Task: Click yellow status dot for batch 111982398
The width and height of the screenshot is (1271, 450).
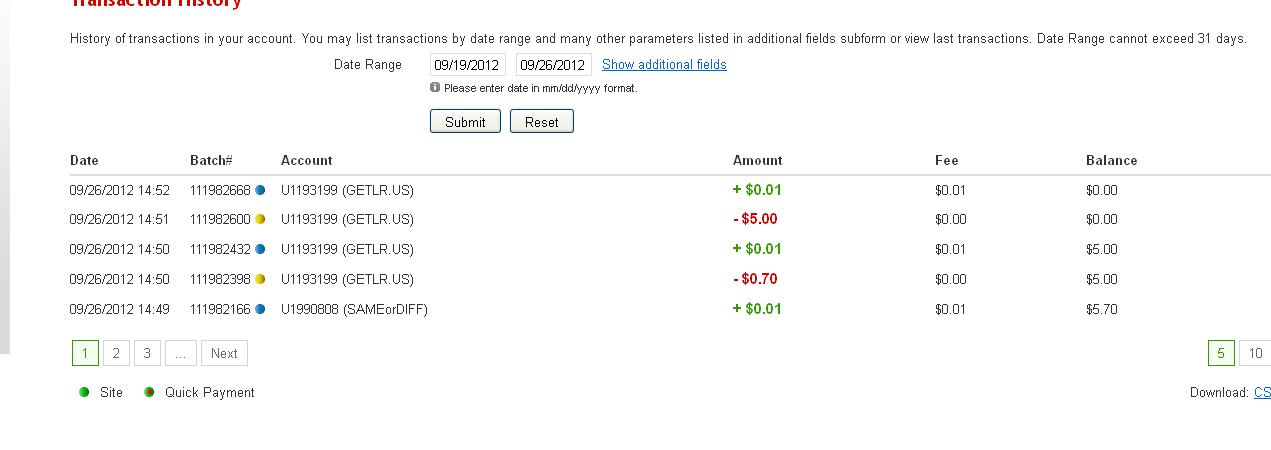Action: (x=260, y=279)
